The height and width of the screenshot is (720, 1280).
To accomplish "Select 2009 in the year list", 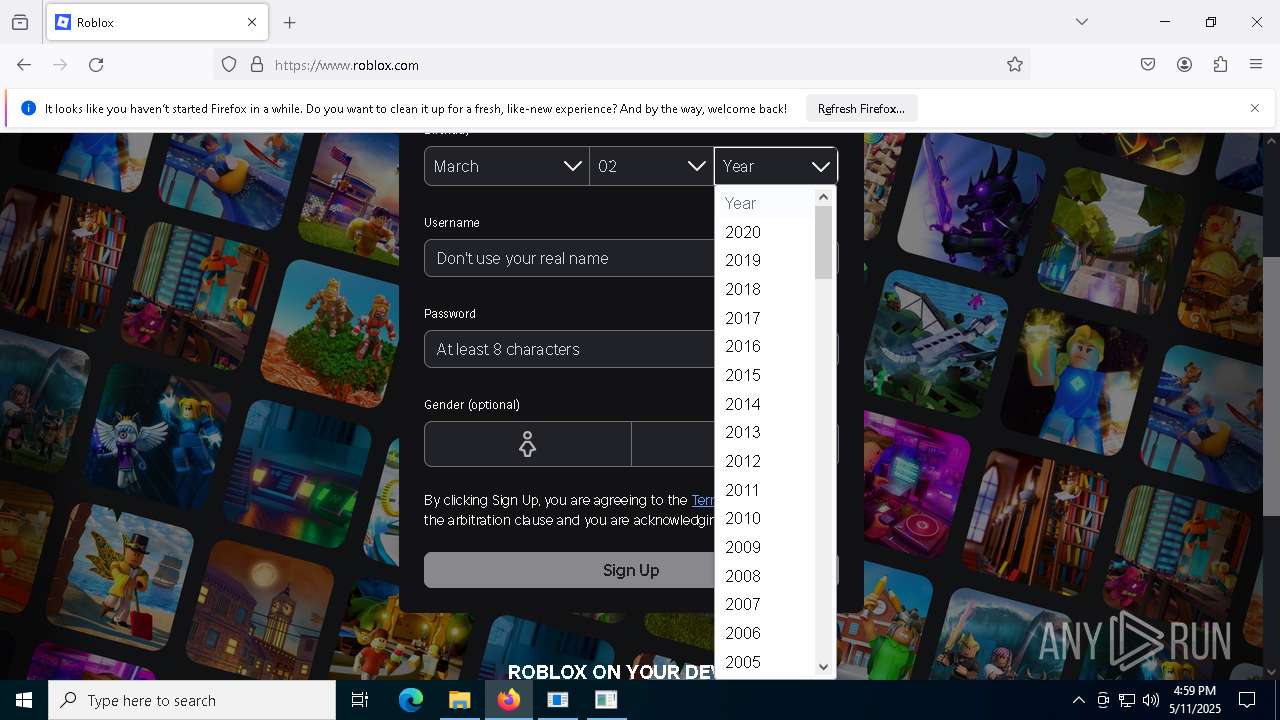I will click(765, 547).
